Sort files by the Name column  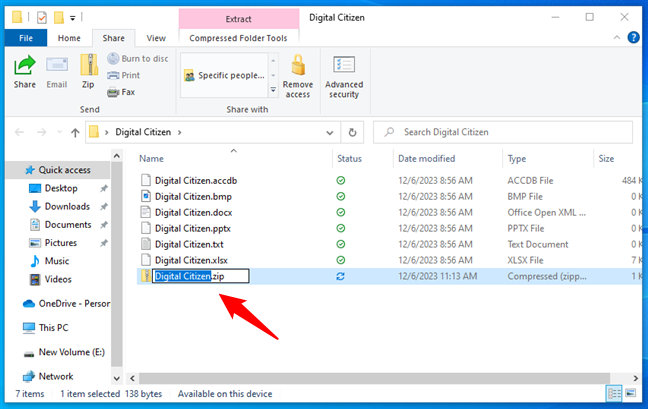[x=151, y=159]
